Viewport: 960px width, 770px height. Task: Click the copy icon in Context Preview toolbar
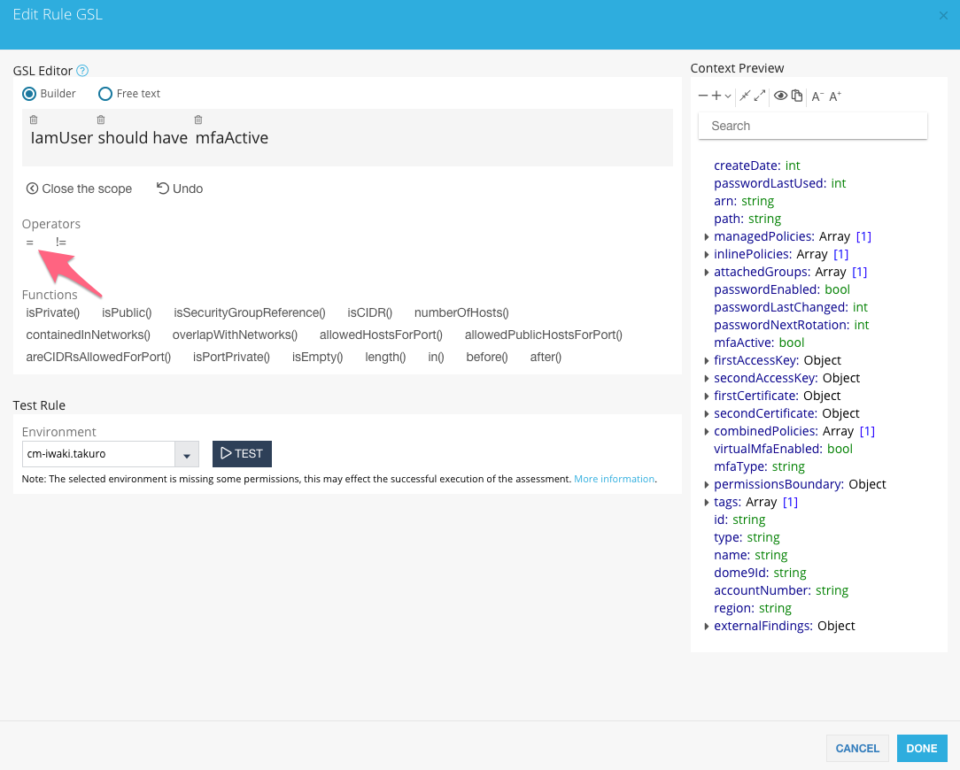coord(797,96)
